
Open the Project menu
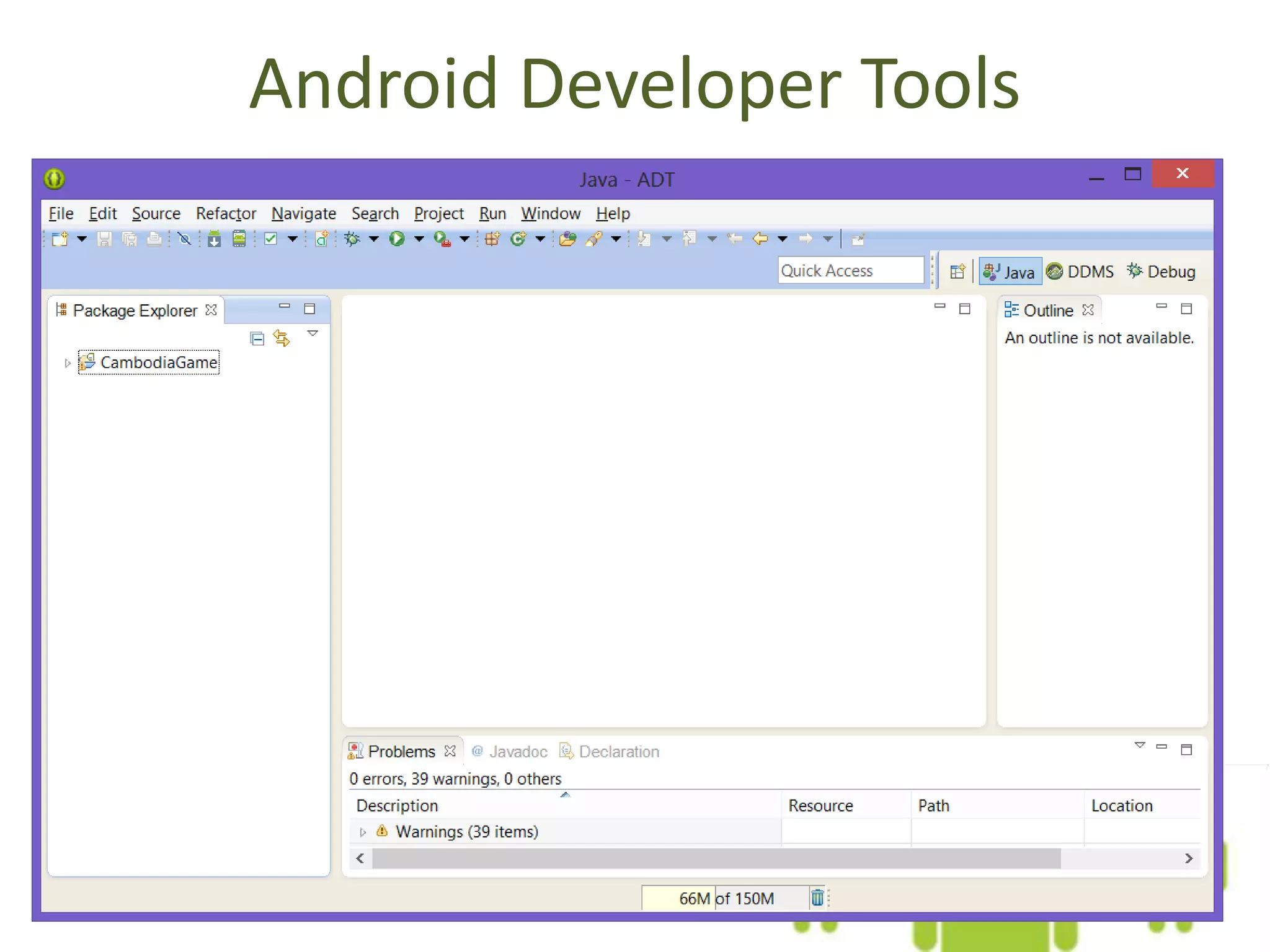(439, 213)
